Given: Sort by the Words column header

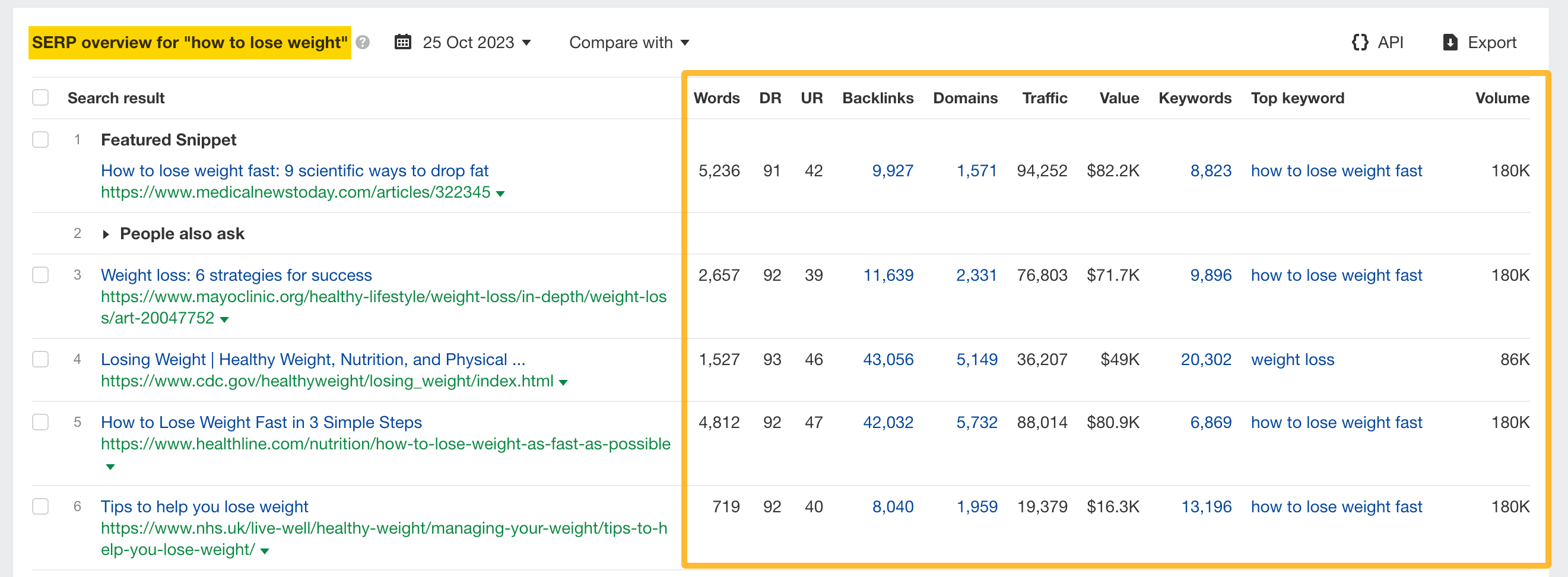Looking at the screenshot, I should tap(716, 98).
